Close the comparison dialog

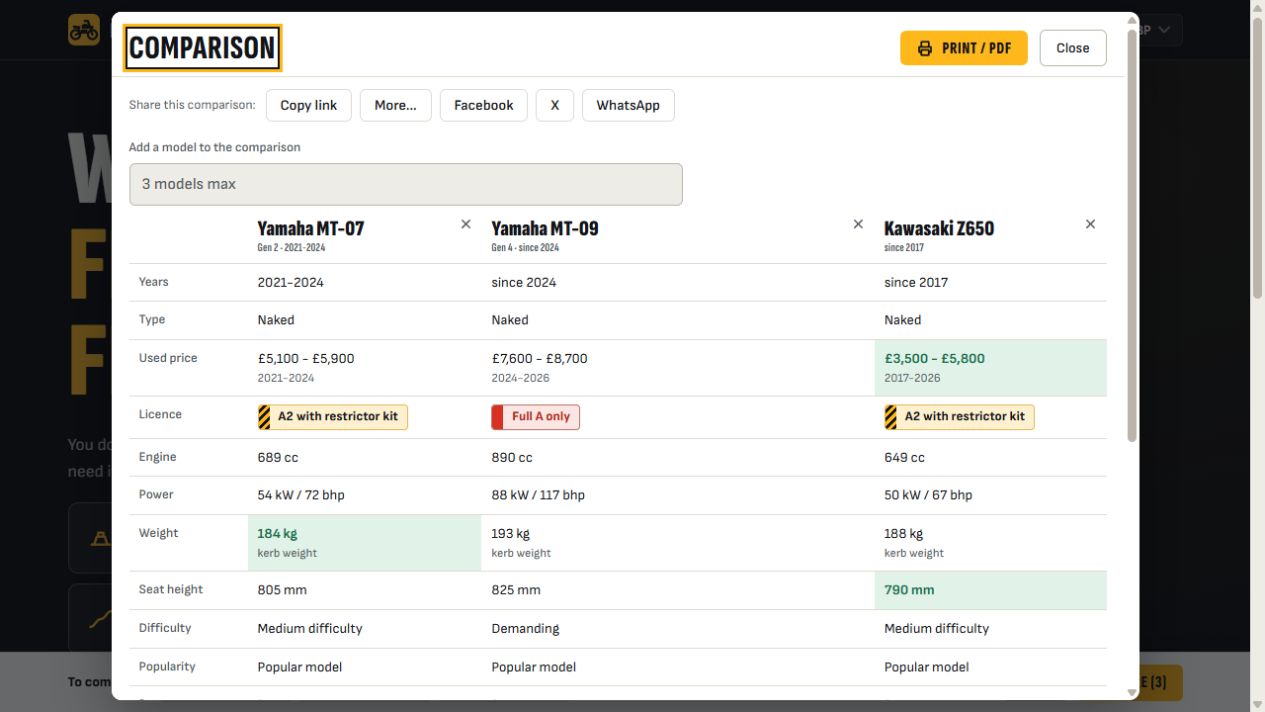1073,48
